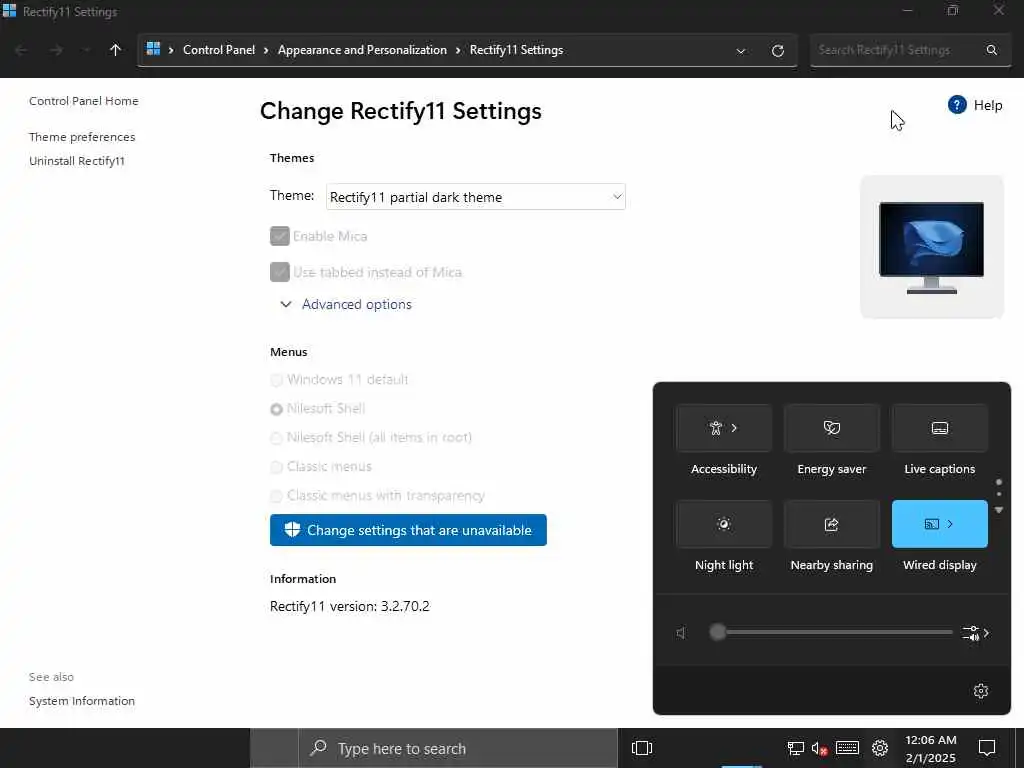Viewport: 1024px width, 768px height.
Task: Click the Help question mark icon
Action: (957, 104)
